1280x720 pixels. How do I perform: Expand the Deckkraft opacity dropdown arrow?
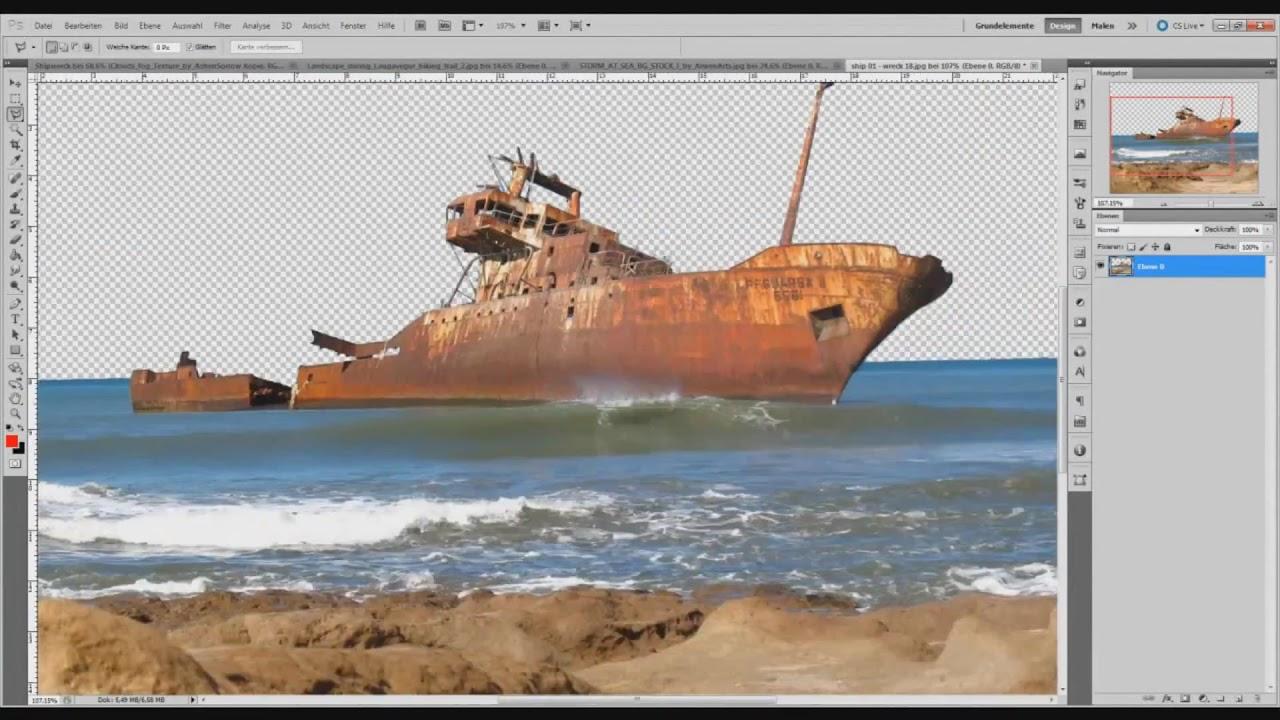[1268, 230]
